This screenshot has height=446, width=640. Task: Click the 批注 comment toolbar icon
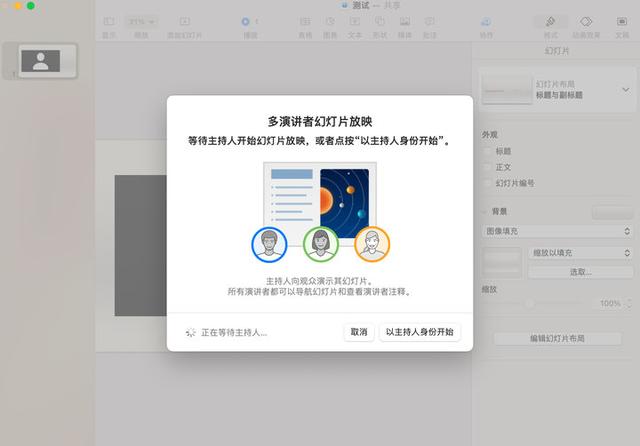click(x=429, y=22)
